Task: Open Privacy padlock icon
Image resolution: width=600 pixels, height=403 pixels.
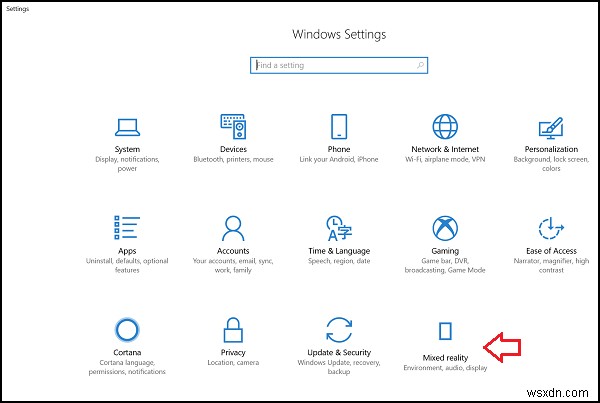Action: pos(233,329)
